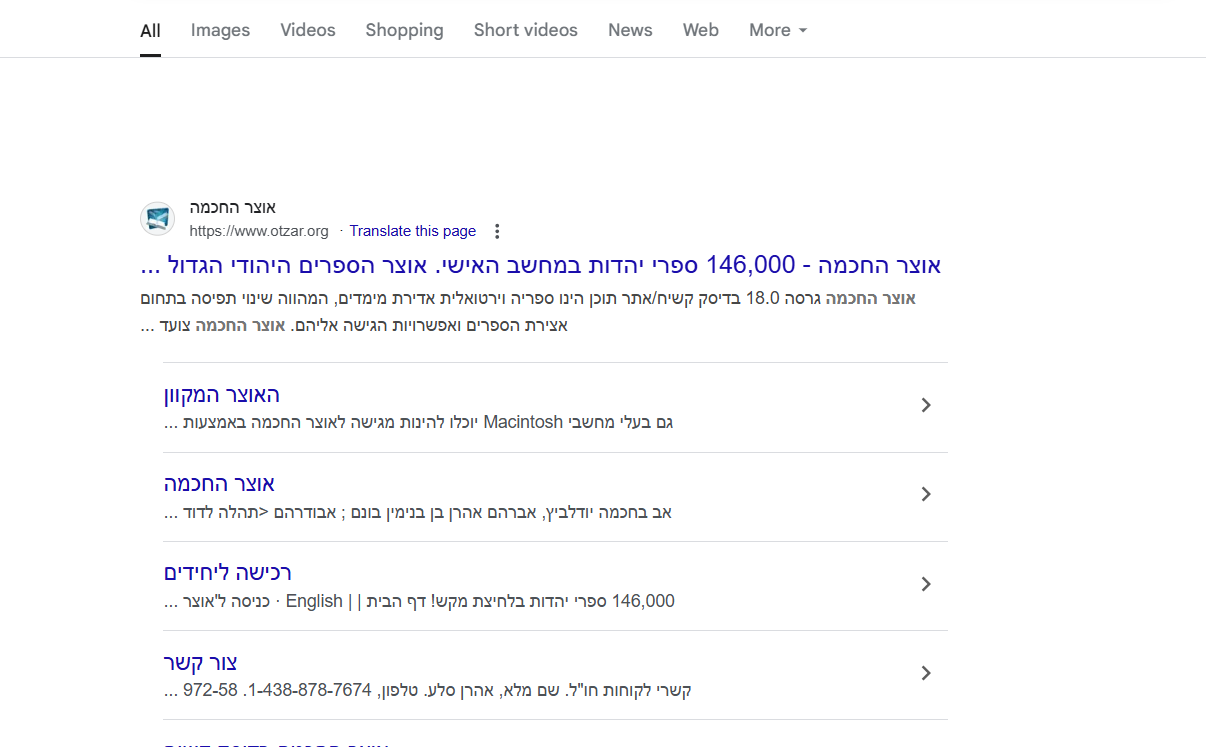The height and width of the screenshot is (747, 1206).
Task: Switch to the News tab
Action: pos(630,30)
